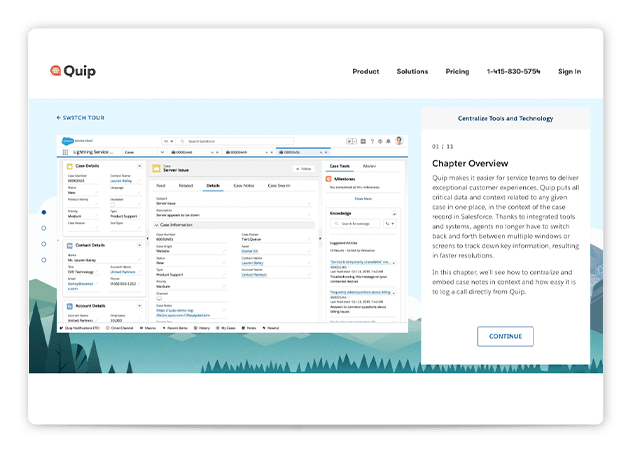The width and height of the screenshot is (632, 456).
Task: Click the Continue button
Action: point(505,336)
